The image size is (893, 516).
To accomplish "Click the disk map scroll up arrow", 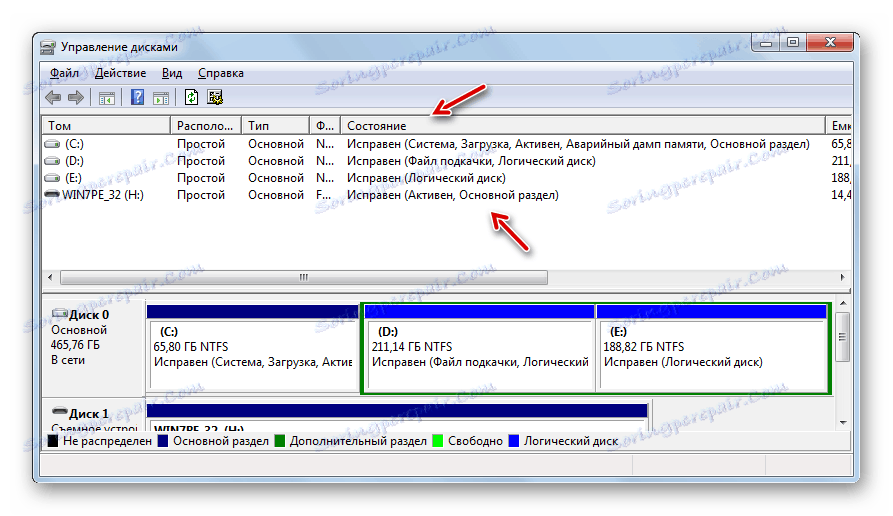I will 843,304.
